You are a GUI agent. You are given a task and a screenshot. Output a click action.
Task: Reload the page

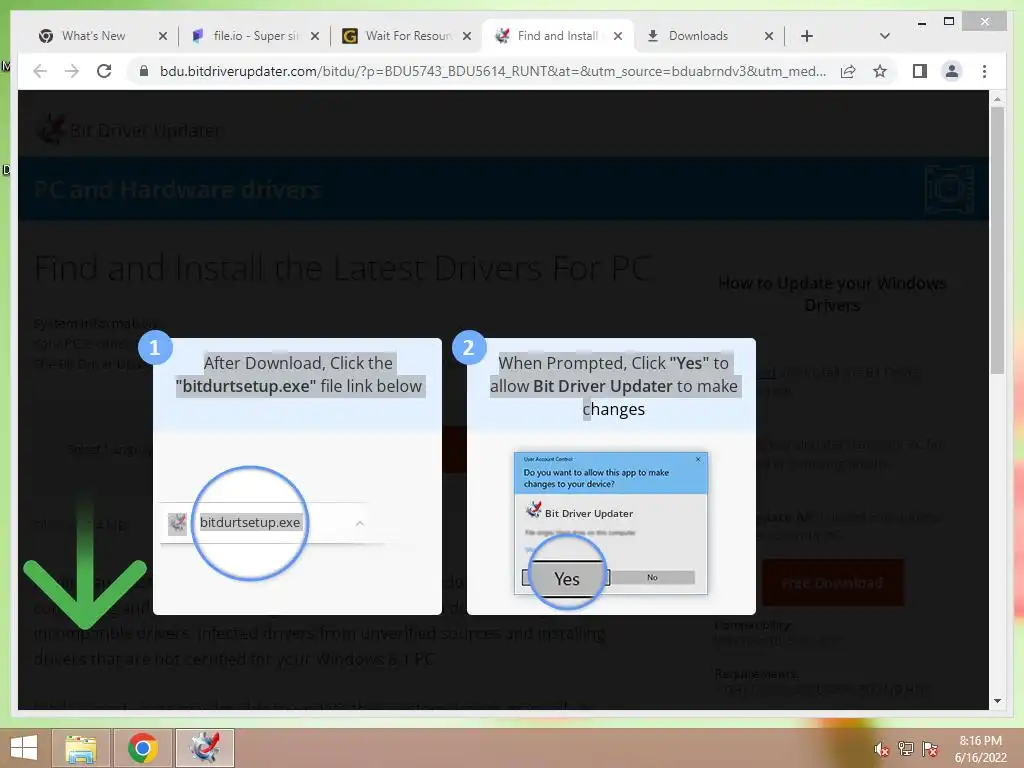tap(104, 71)
